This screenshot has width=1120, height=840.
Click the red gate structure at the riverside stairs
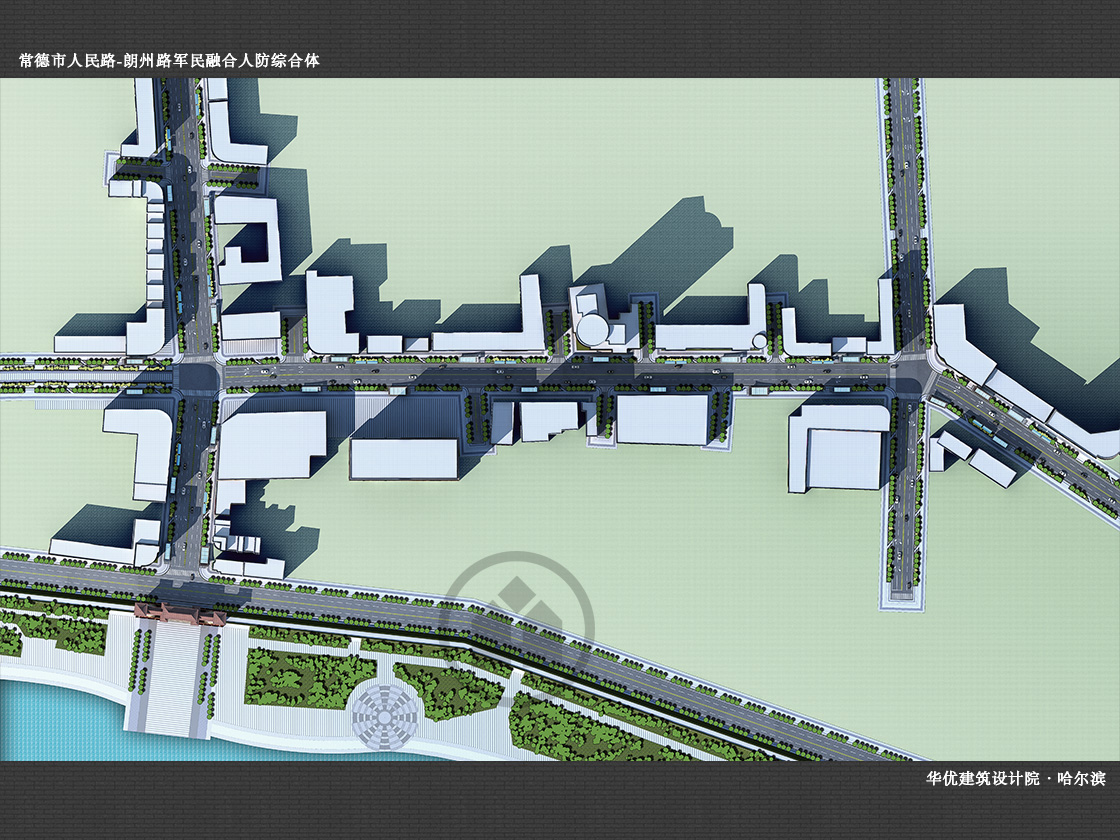coord(181,614)
